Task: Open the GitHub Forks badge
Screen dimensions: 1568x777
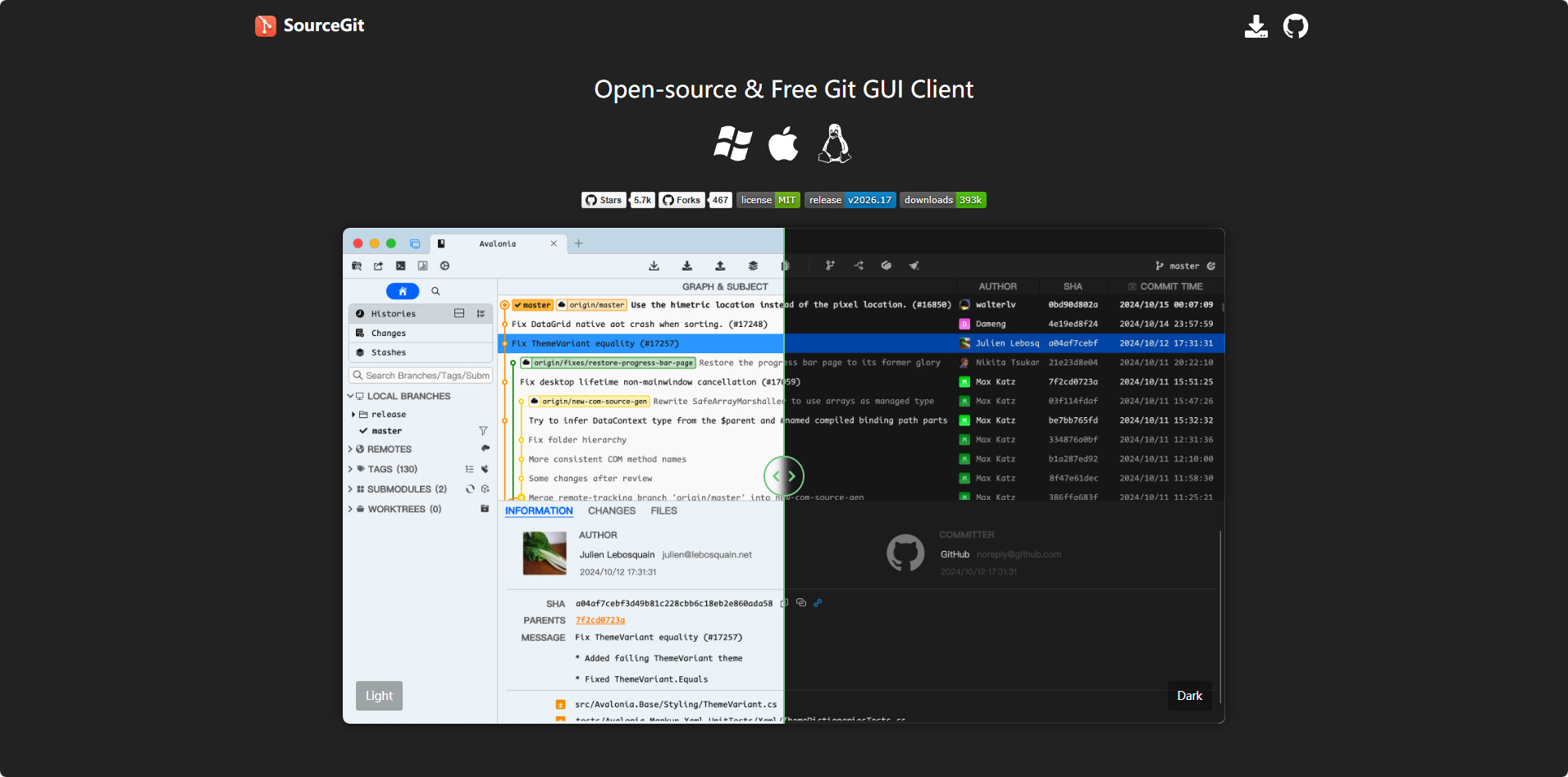Action: (x=695, y=200)
